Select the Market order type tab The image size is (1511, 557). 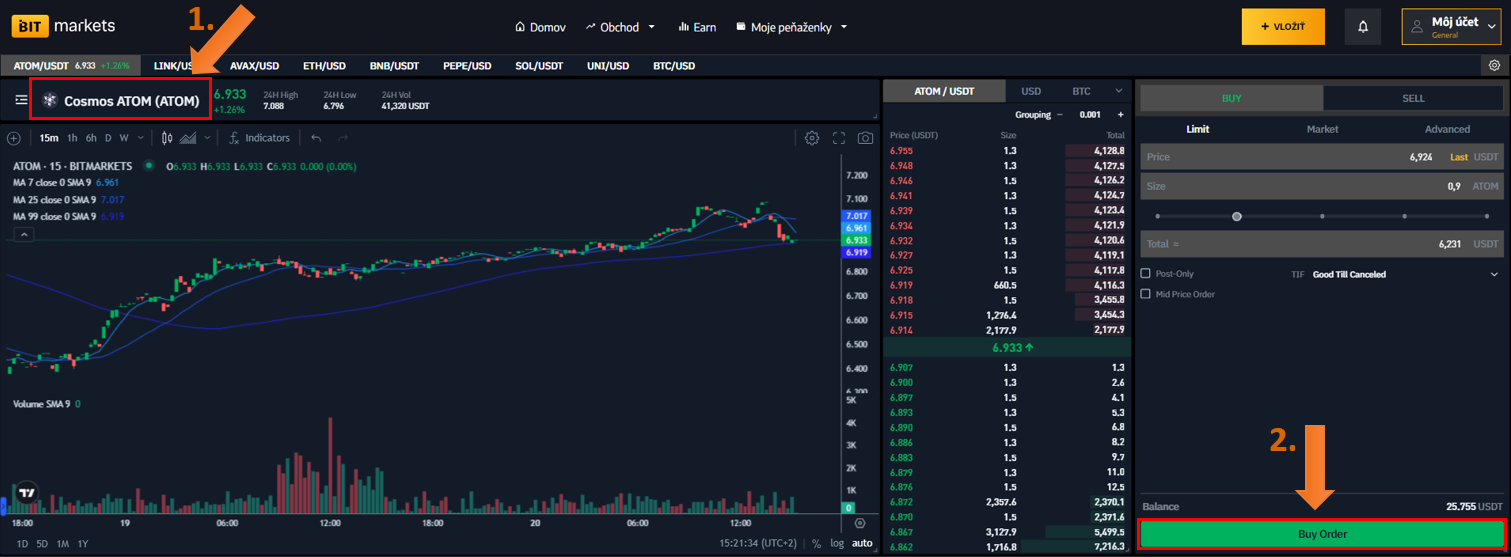1322,129
